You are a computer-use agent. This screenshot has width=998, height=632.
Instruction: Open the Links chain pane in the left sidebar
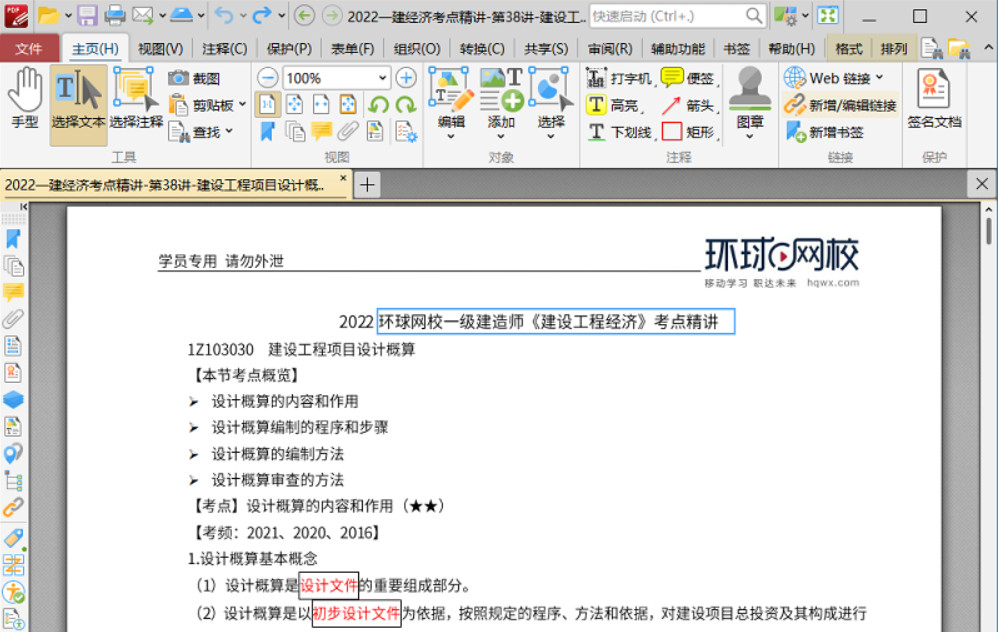13,507
